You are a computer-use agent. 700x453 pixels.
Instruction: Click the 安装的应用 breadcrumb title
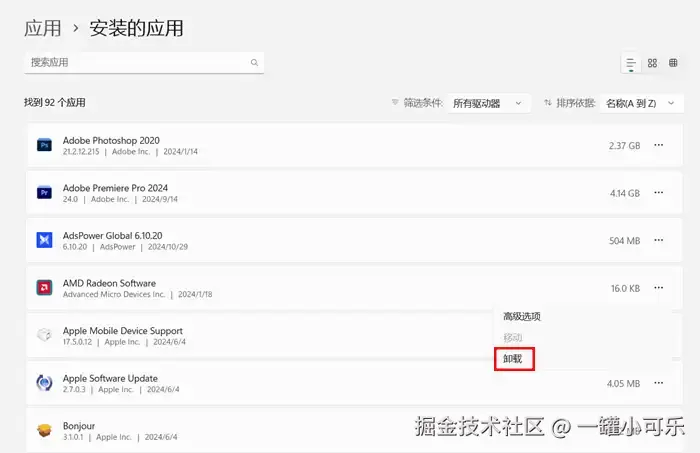(137, 29)
